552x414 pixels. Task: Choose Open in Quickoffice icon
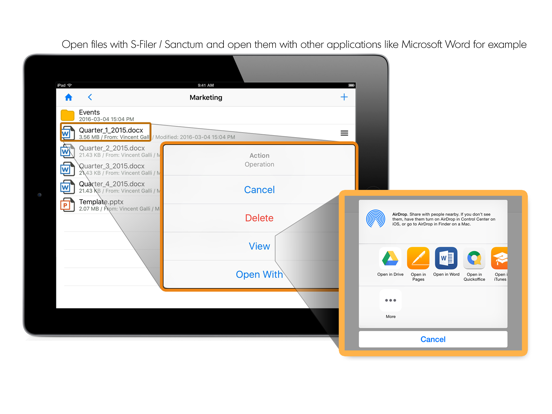[474, 258]
